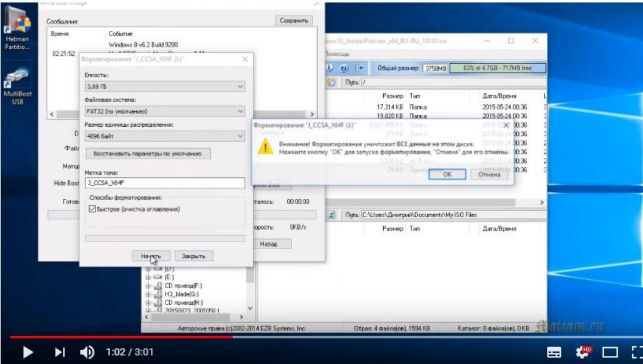Skip to the next video
This screenshot has width=643, height=364.
pyautogui.click(x=60, y=352)
